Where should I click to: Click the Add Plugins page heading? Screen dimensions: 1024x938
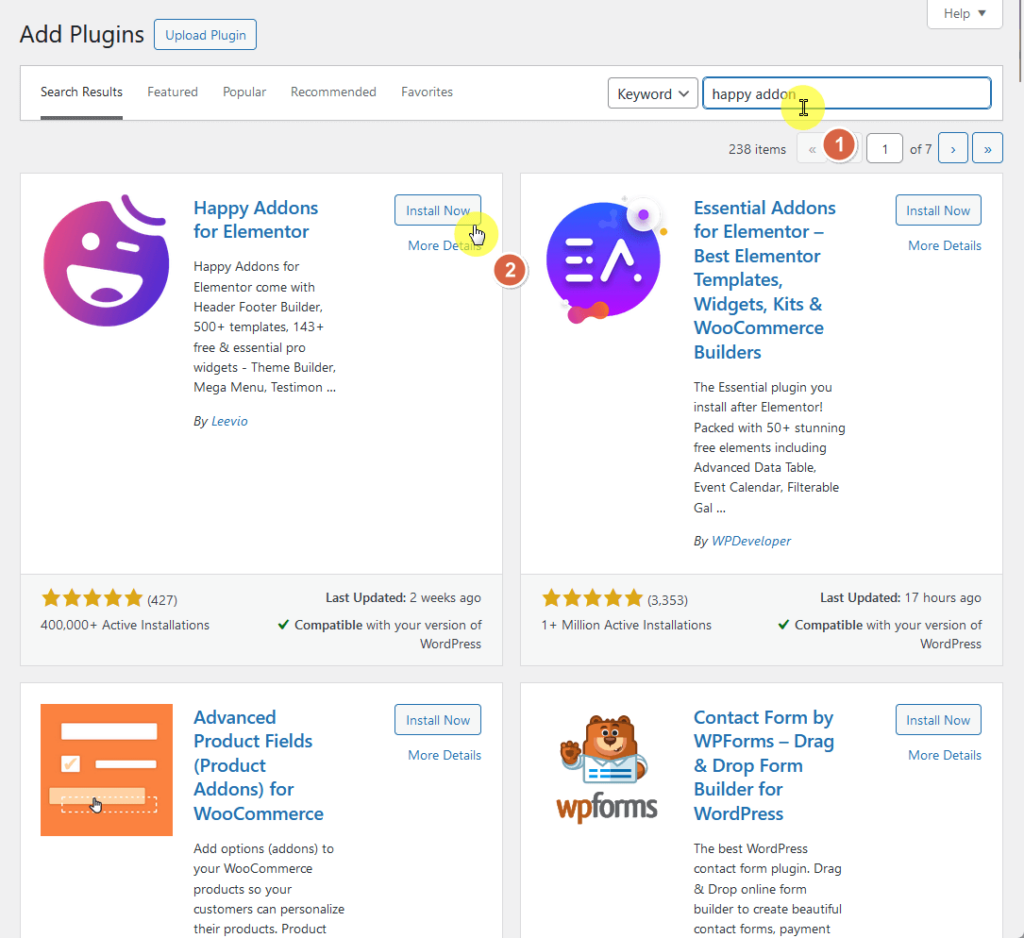(82, 34)
